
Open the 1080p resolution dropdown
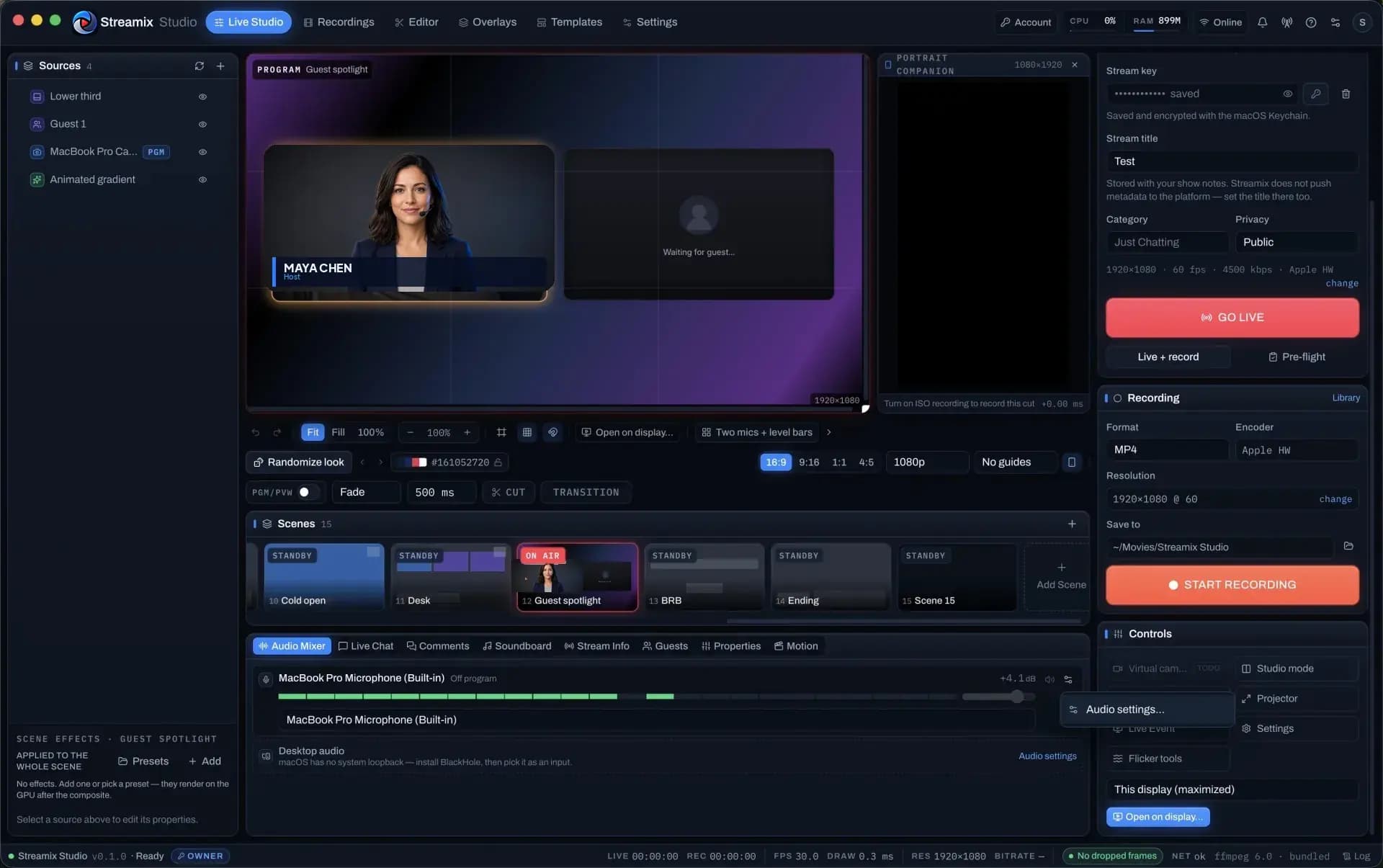pyautogui.click(x=926, y=462)
